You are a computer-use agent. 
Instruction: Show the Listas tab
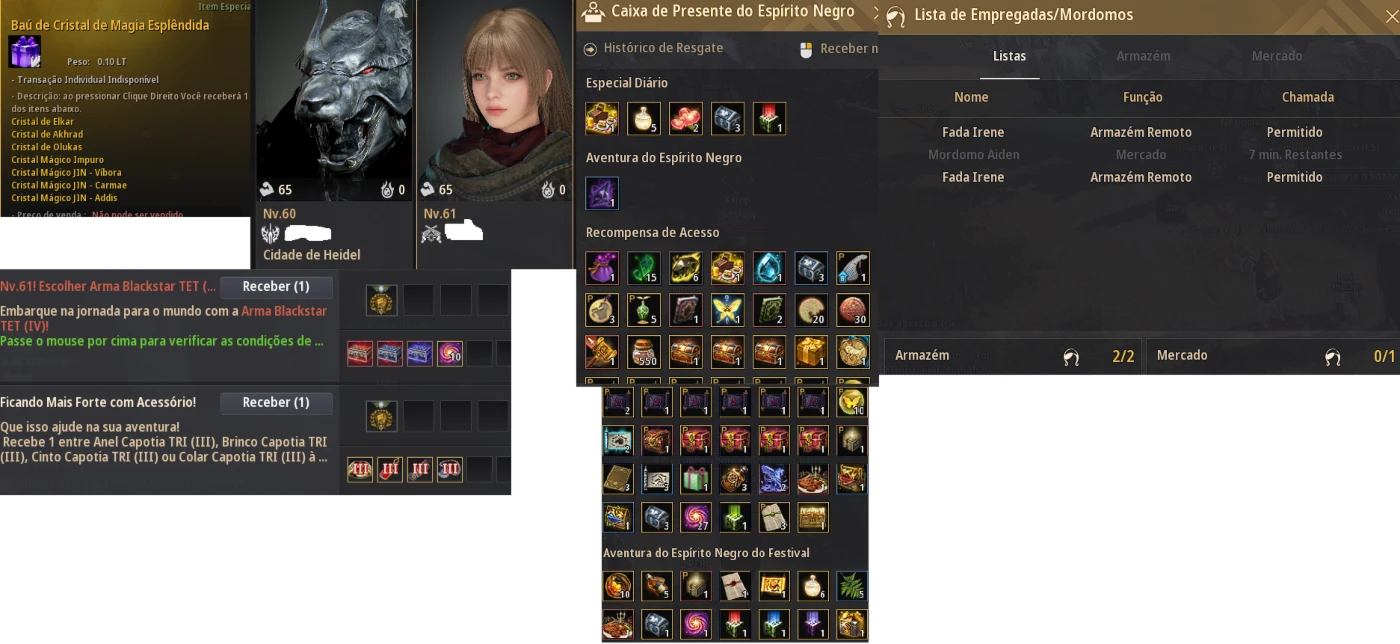click(1009, 56)
